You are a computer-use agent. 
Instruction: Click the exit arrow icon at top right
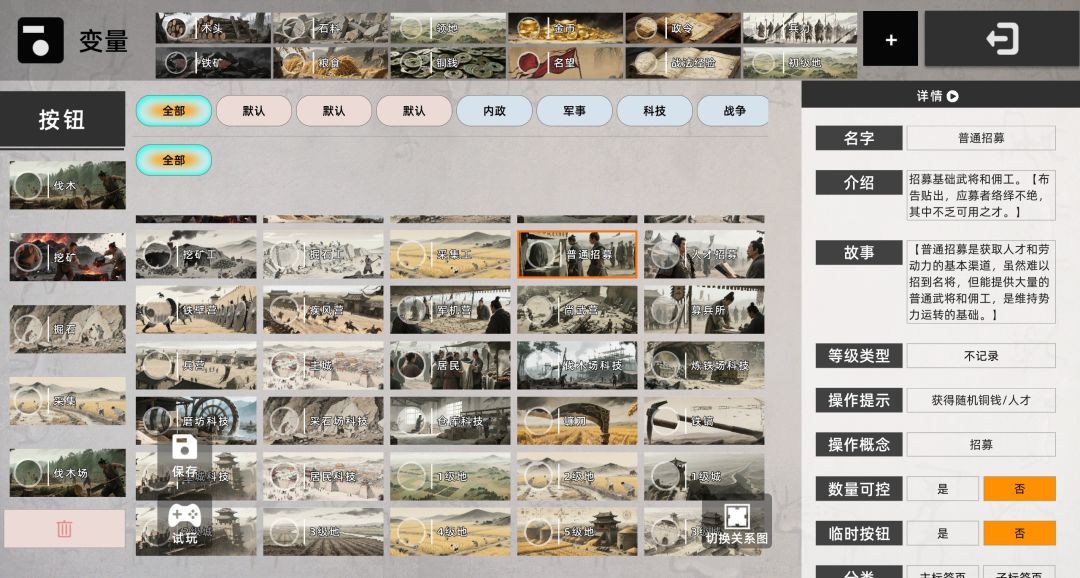pyautogui.click(x=1001, y=39)
